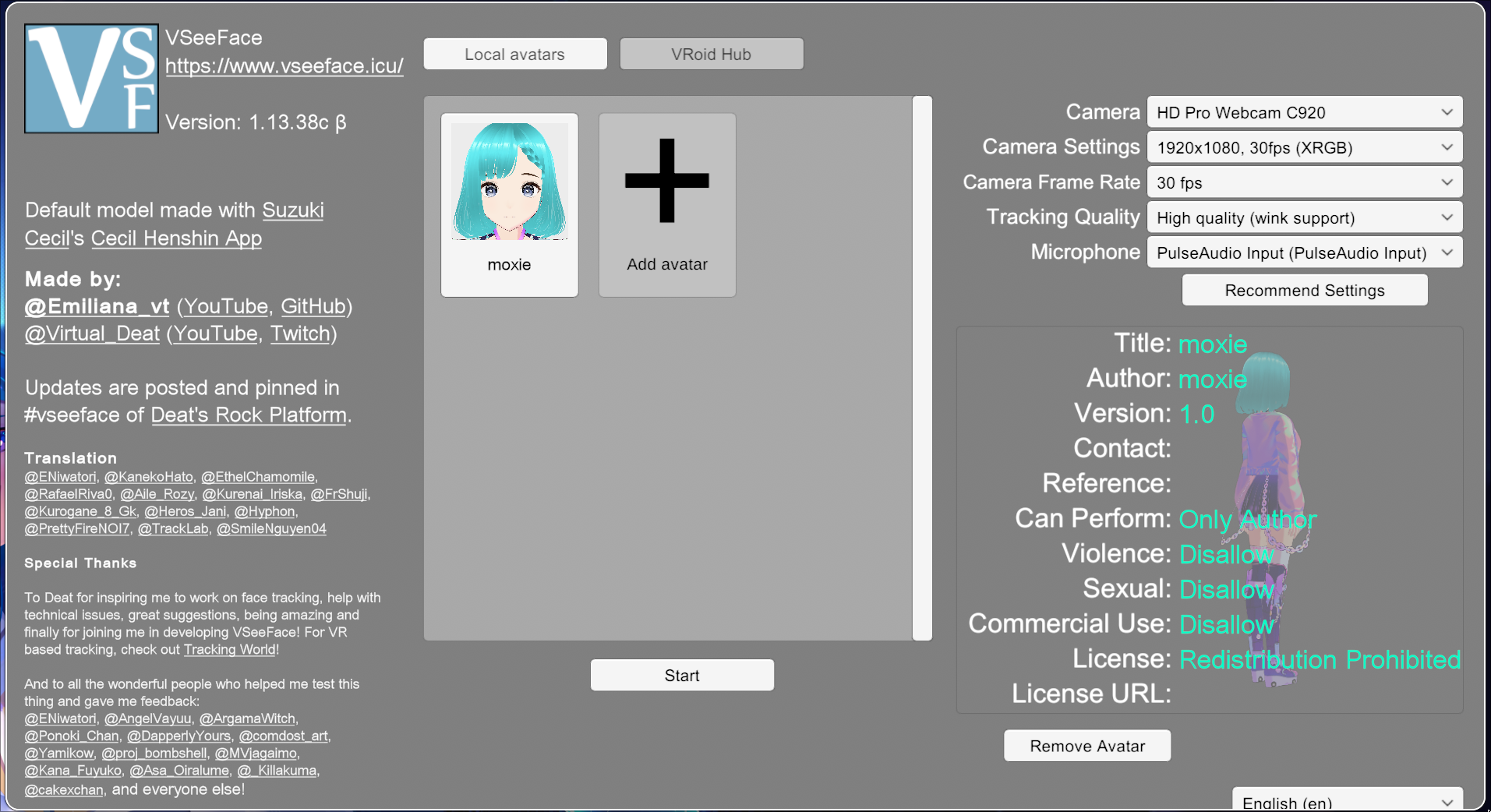Click @Kurenai_Iriska translator link
Screen dimensions: 1491x812
pyautogui.click(x=253, y=494)
